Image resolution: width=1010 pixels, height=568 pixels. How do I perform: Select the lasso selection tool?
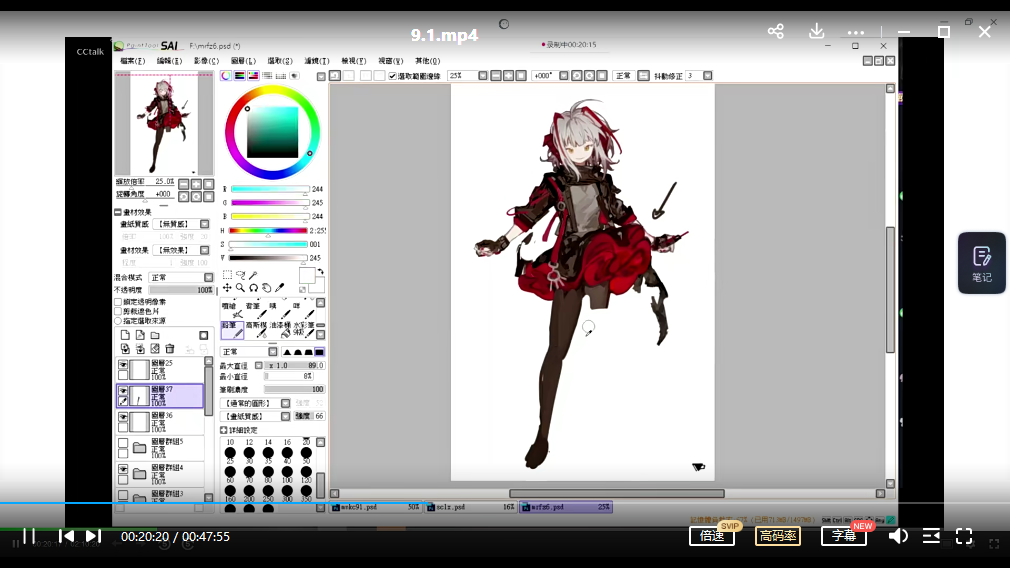(x=240, y=275)
